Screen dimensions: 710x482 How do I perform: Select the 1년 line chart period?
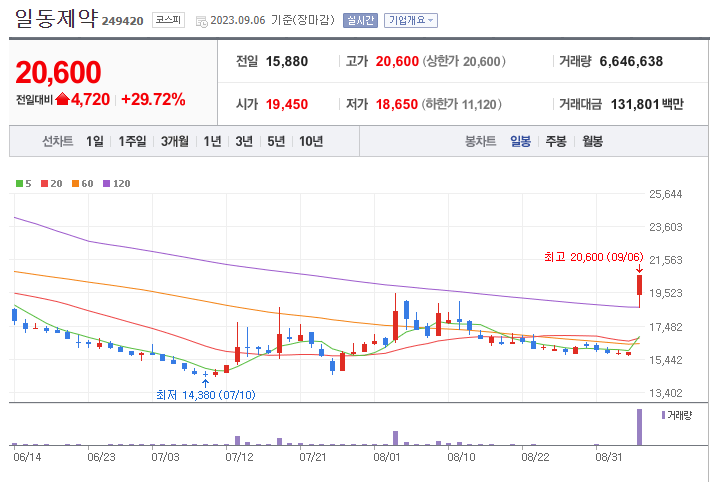[212, 141]
